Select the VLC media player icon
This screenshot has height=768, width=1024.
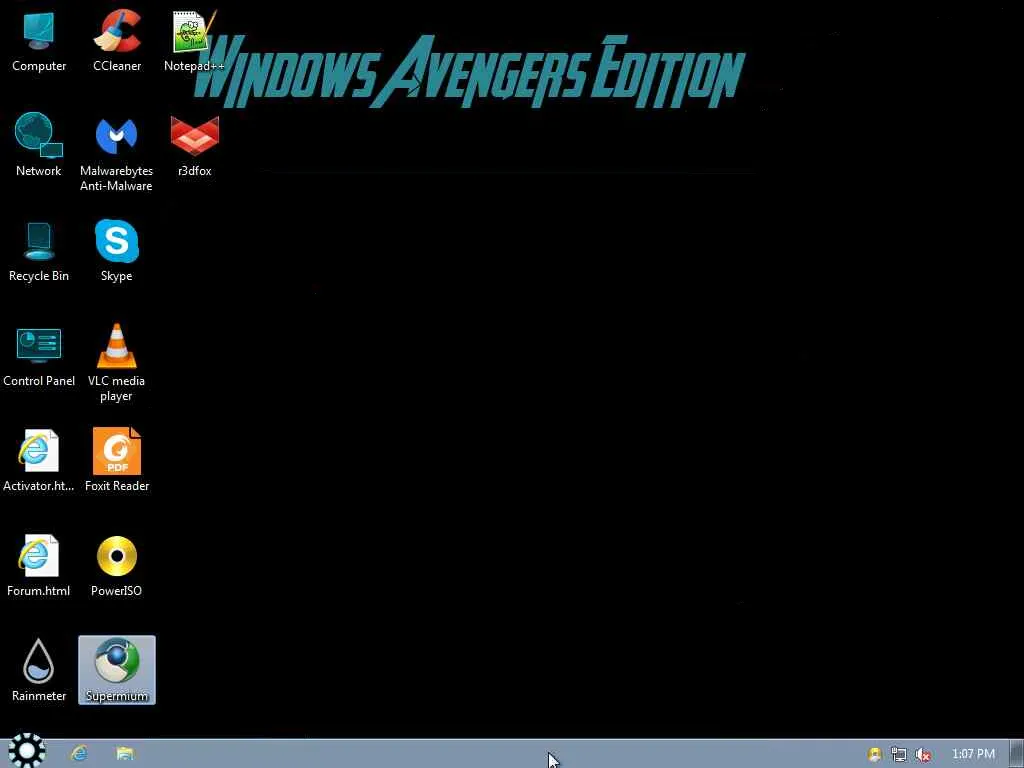(x=116, y=363)
